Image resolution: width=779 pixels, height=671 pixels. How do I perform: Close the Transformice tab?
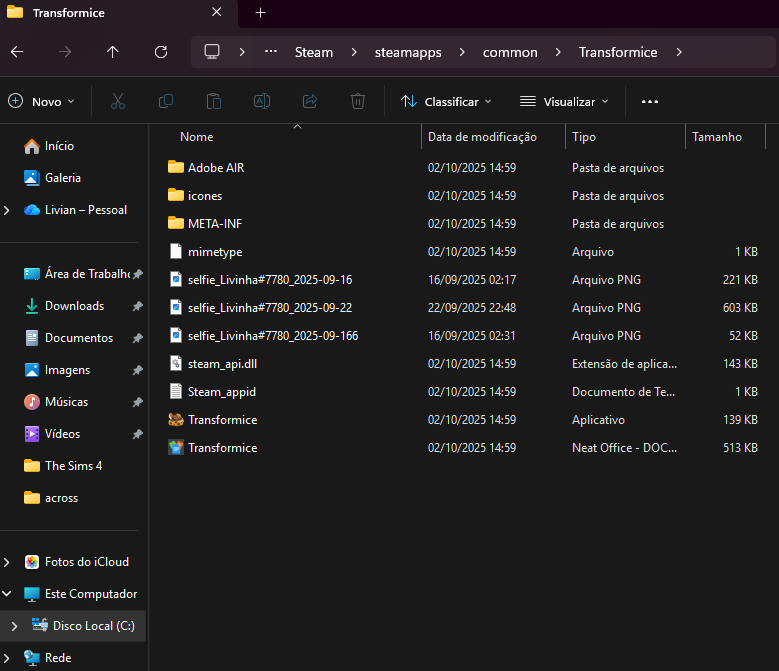point(217,12)
